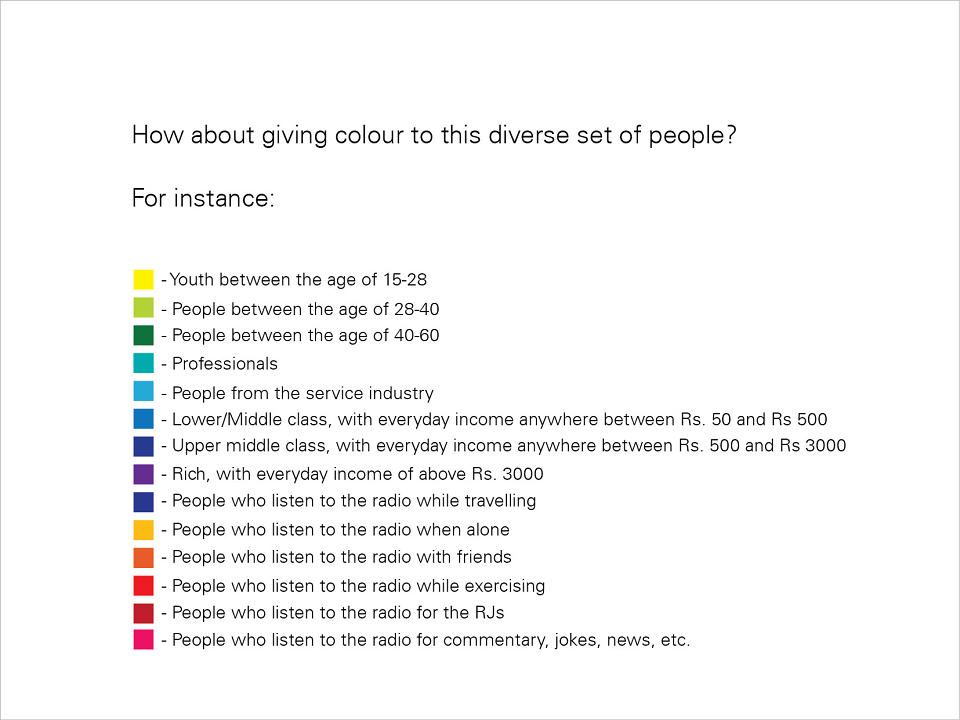960x720 pixels.
Task: Click the navy swatch for listening while travelling
Action: coord(143,502)
